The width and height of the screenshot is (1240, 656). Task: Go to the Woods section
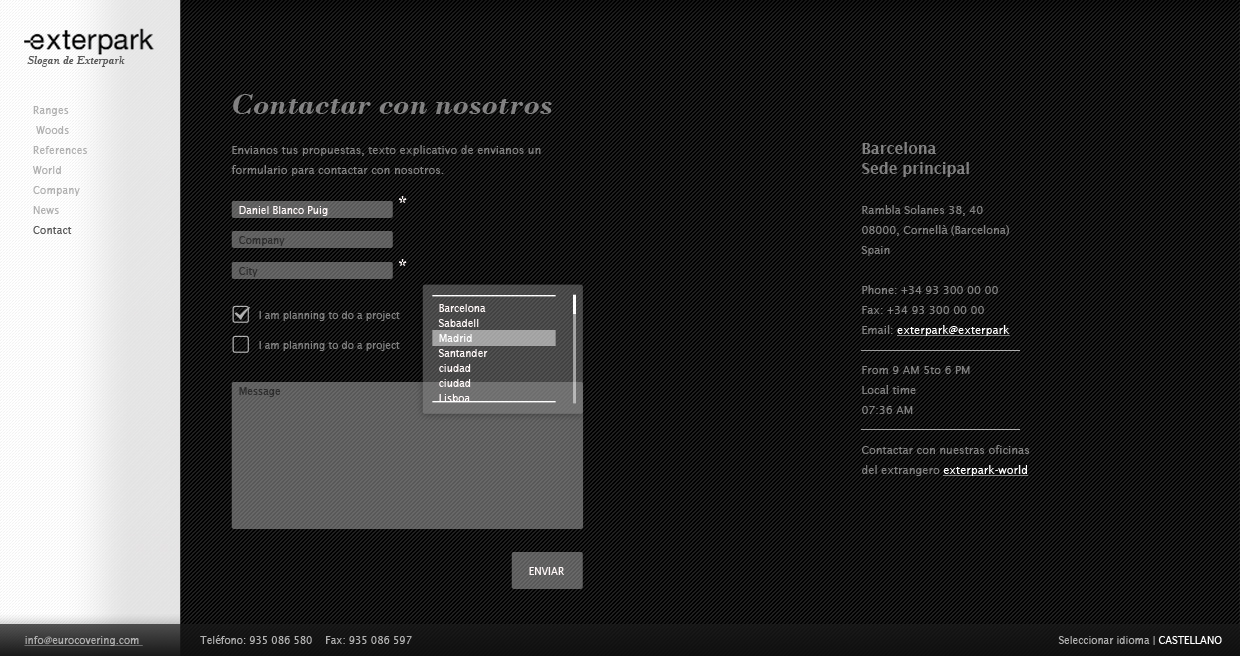point(53,131)
